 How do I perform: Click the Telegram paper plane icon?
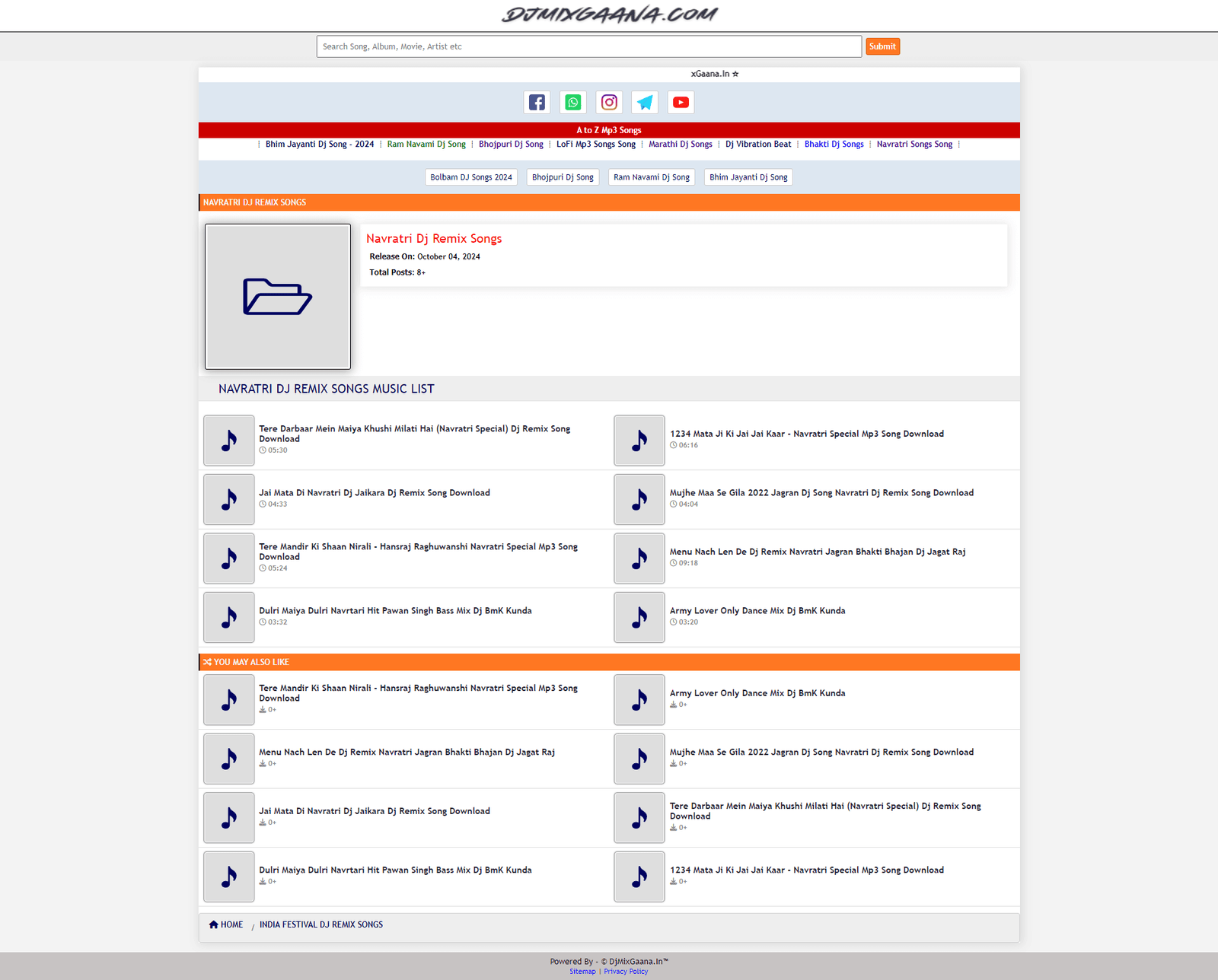(645, 102)
